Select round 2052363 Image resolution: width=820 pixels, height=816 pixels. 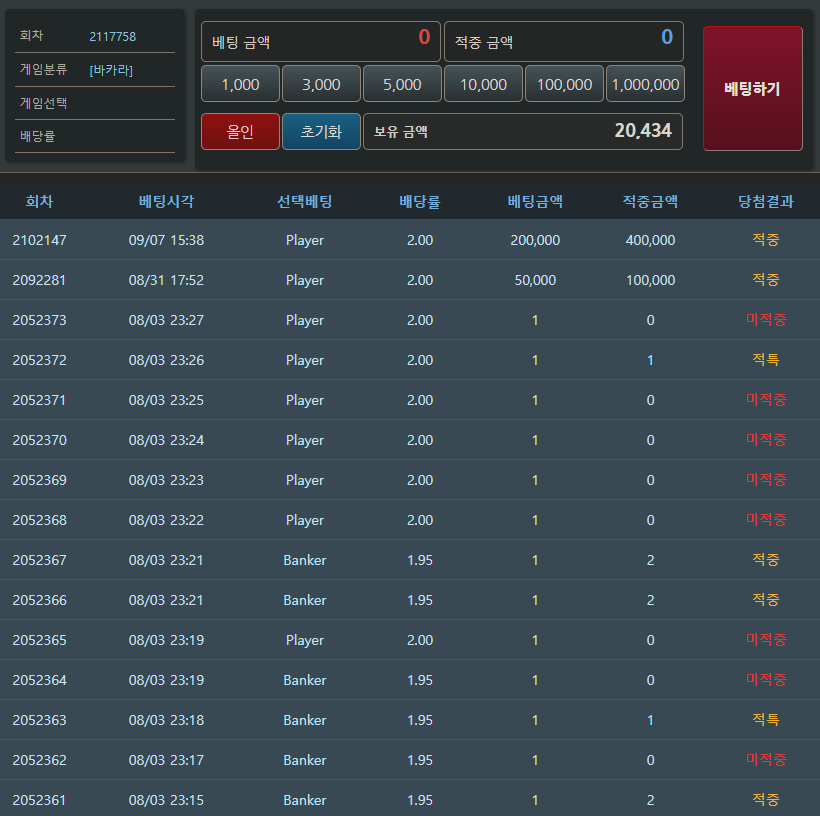(39, 720)
